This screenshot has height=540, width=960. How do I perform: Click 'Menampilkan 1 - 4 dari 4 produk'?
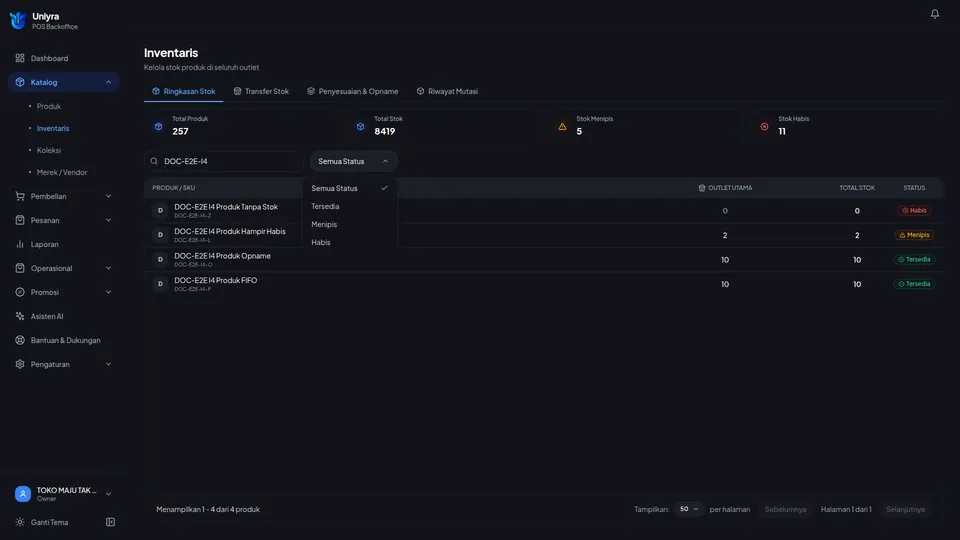208,509
